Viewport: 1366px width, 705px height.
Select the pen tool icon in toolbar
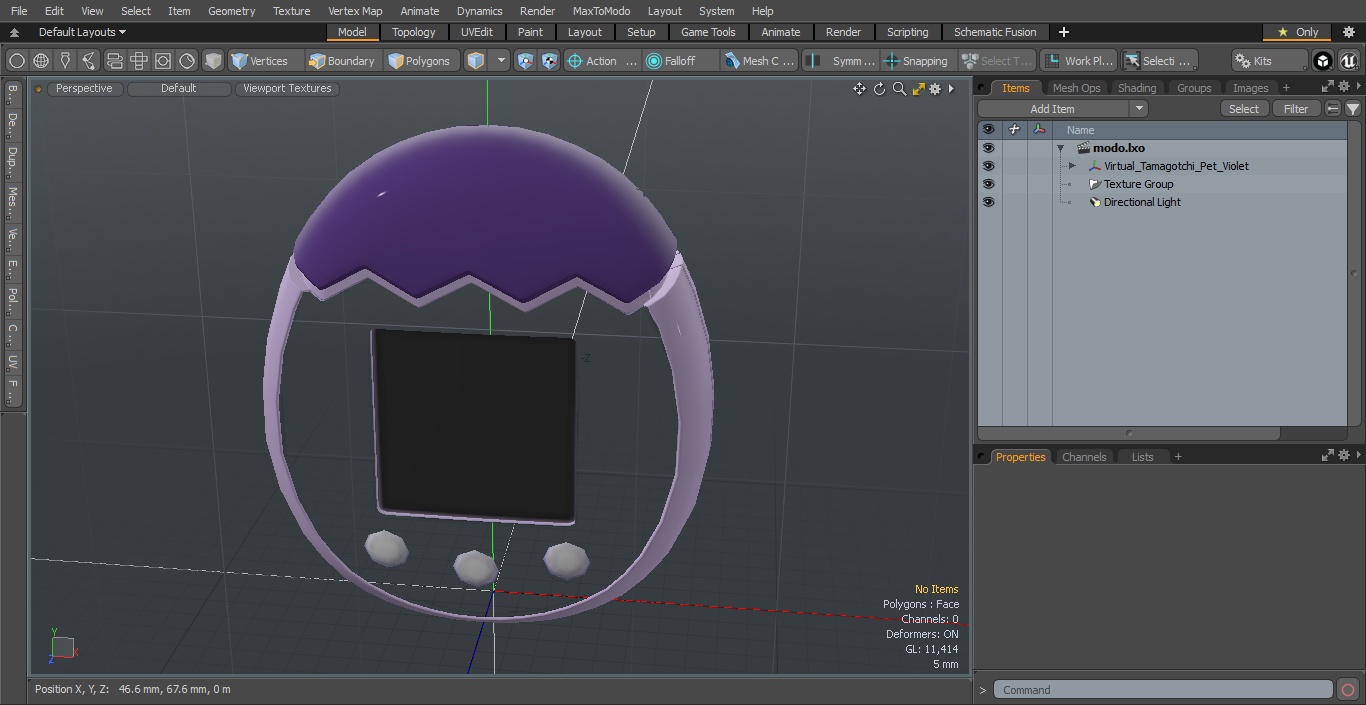[x=65, y=61]
